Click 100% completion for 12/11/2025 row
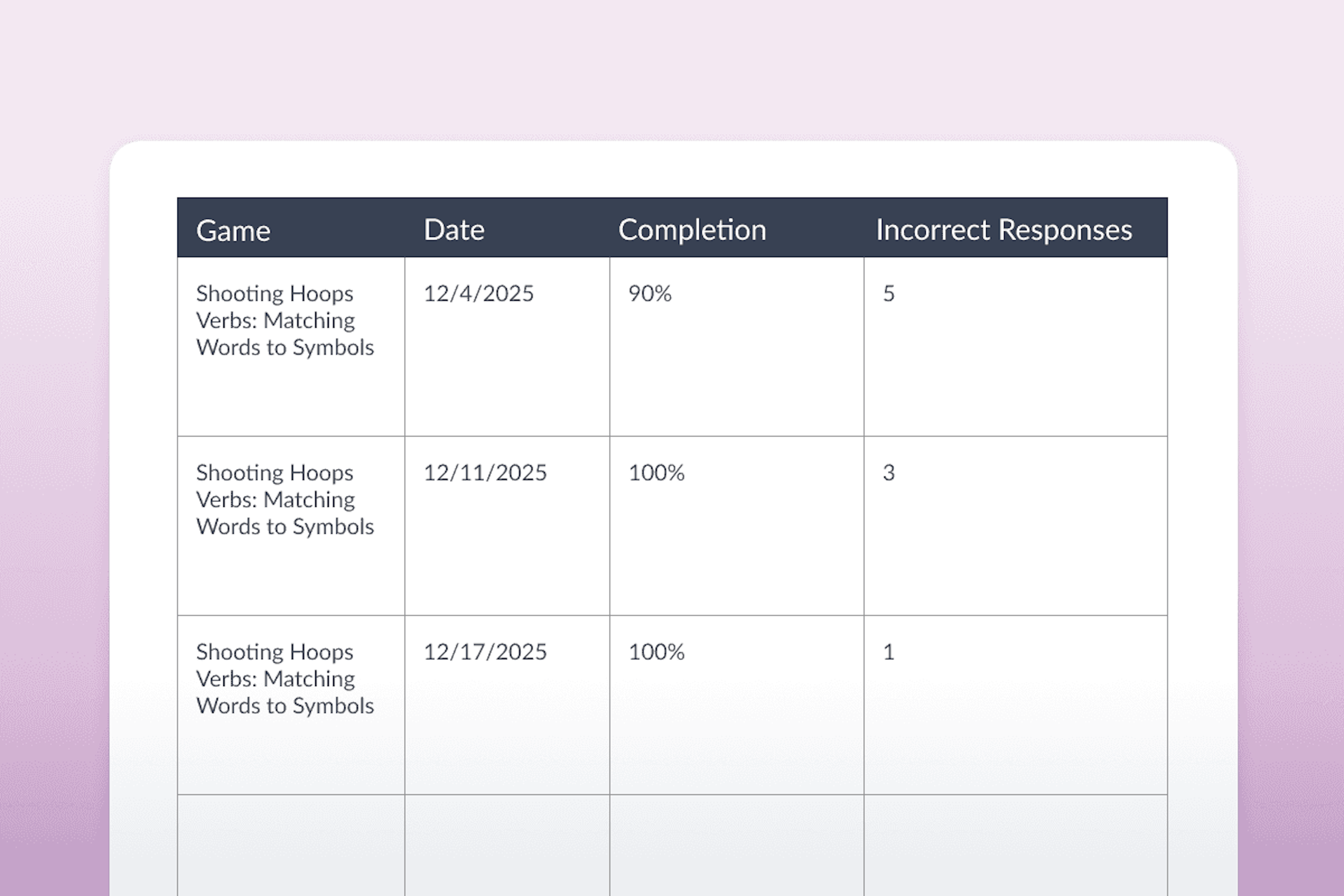The height and width of the screenshot is (896, 1344). pyautogui.click(x=656, y=472)
